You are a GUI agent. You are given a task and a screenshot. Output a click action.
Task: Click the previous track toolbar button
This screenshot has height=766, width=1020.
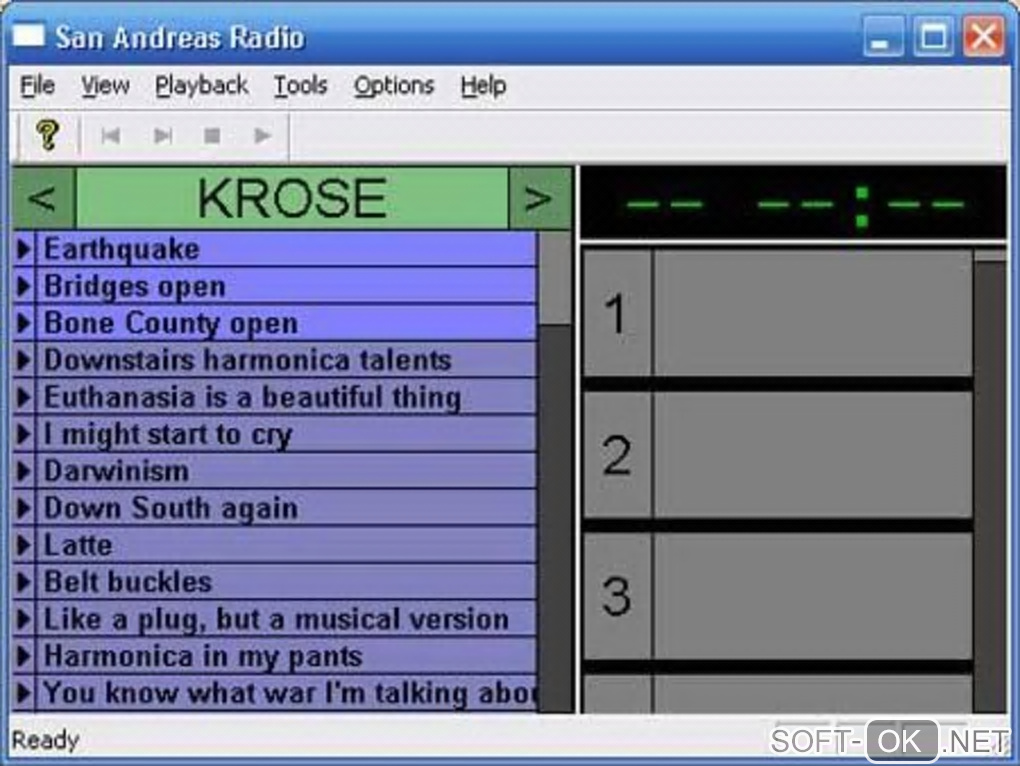coord(111,135)
